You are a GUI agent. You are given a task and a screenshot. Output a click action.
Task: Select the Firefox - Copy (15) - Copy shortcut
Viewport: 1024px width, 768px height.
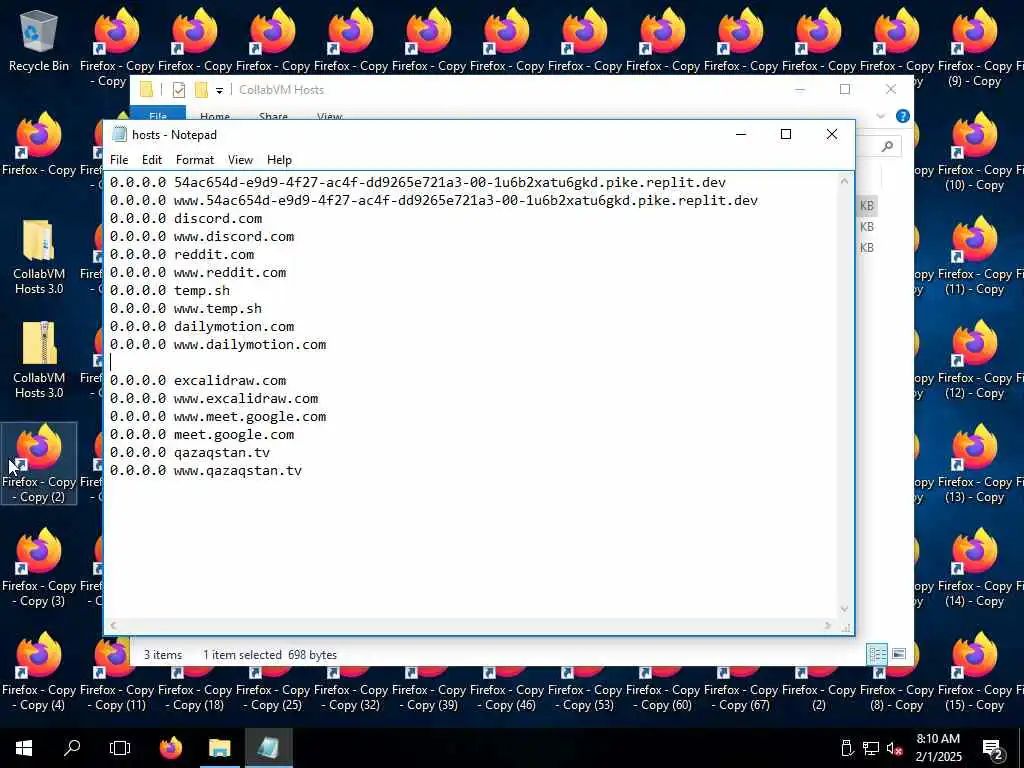coord(974,671)
